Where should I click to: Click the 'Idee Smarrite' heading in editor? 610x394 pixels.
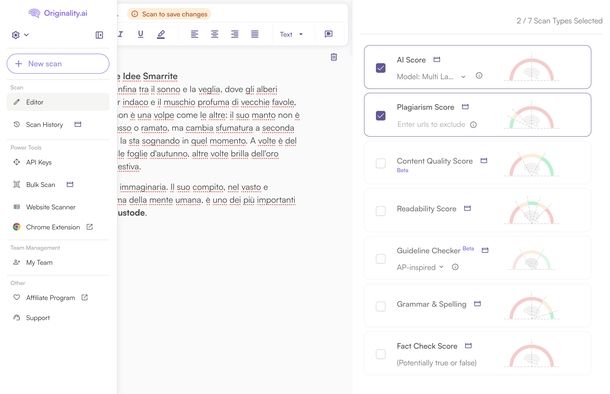point(150,76)
